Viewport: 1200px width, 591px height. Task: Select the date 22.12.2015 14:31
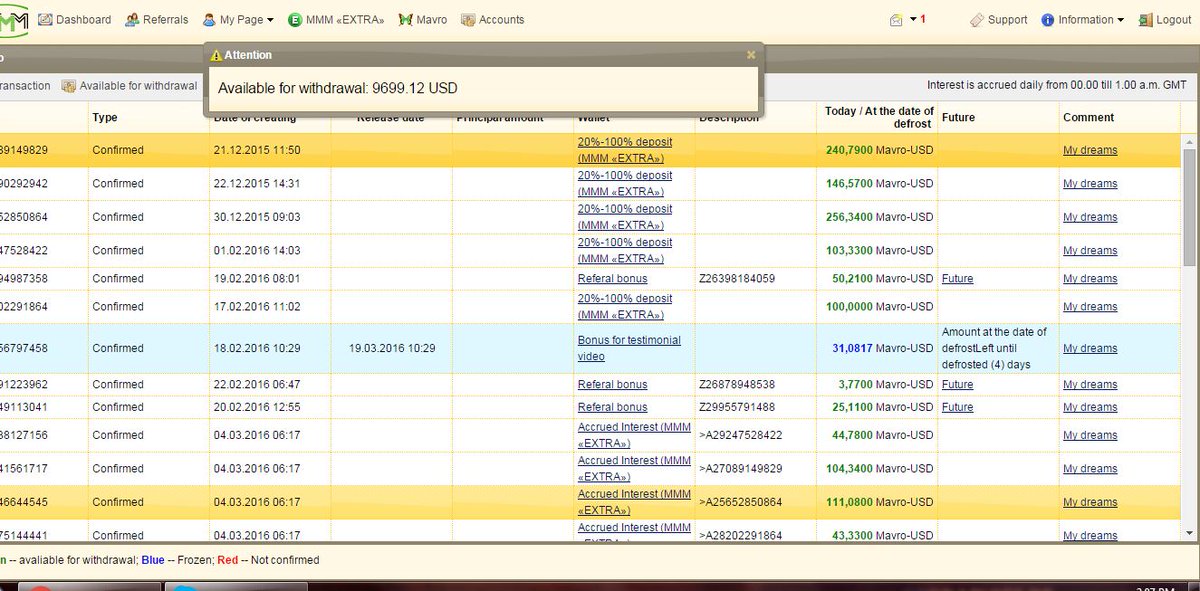pyautogui.click(x=257, y=184)
